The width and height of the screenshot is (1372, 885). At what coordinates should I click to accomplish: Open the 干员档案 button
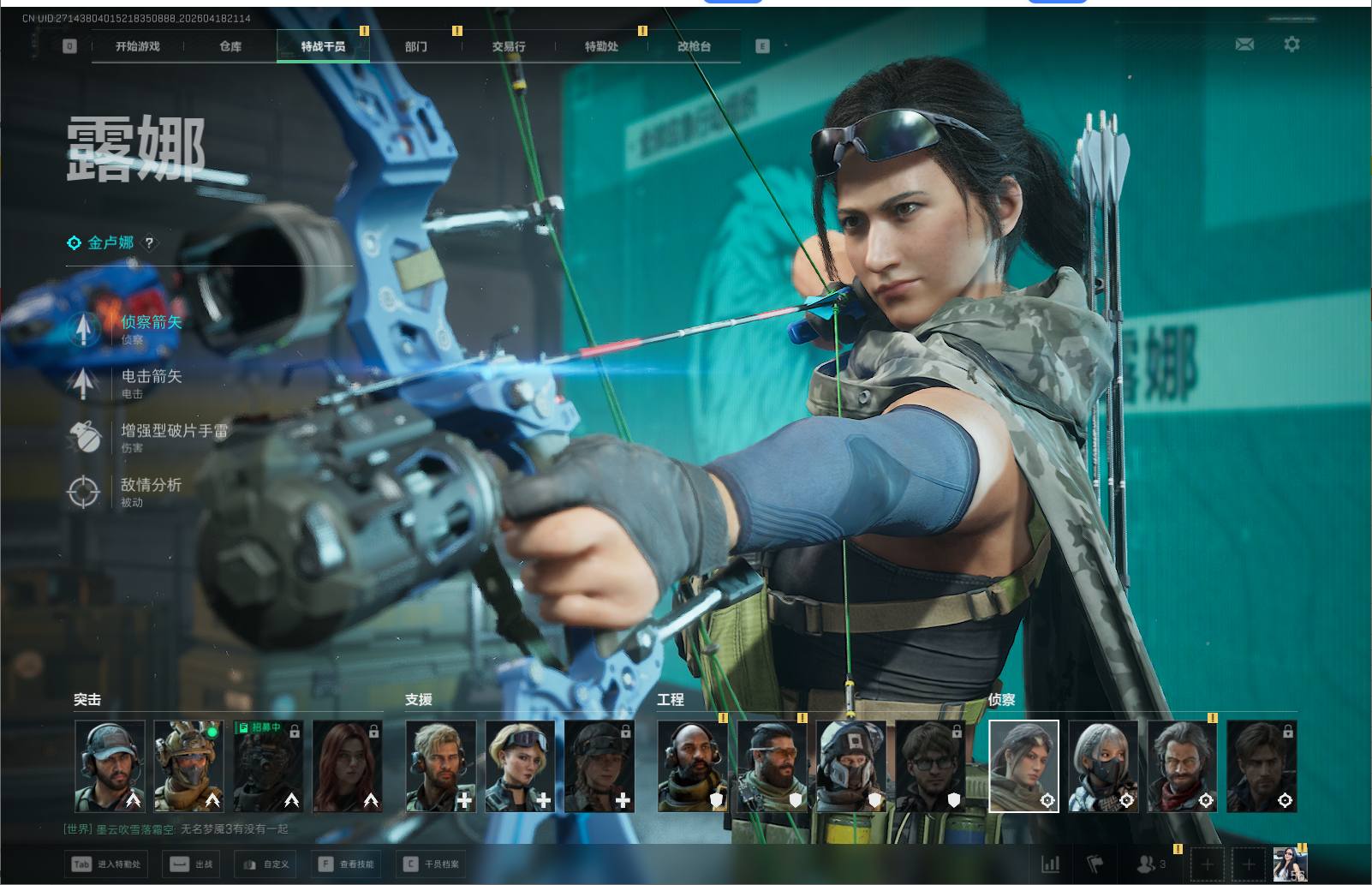click(x=432, y=864)
